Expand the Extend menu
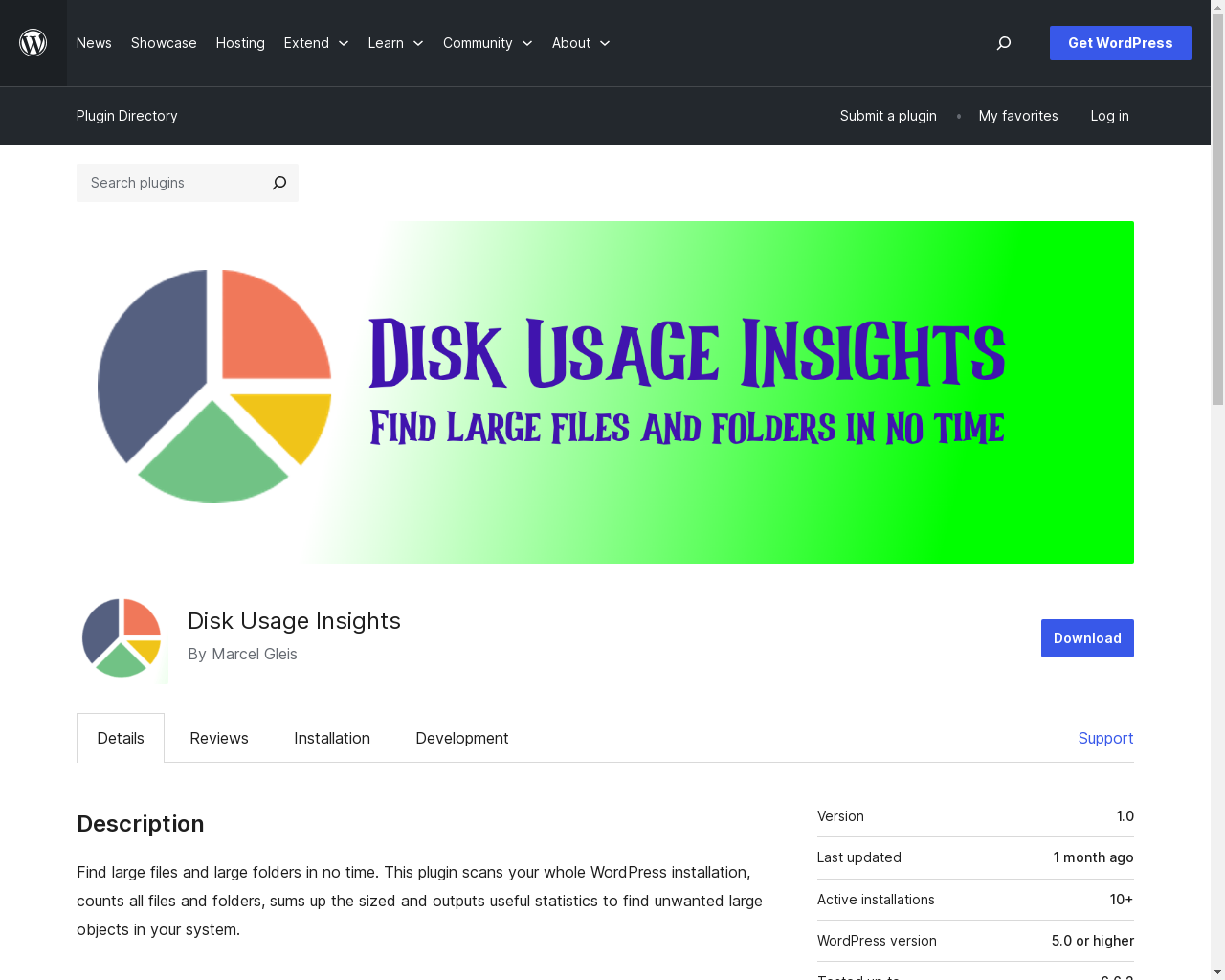Image resolution: width=1225 pixels, height=980 pixels. 316,43
